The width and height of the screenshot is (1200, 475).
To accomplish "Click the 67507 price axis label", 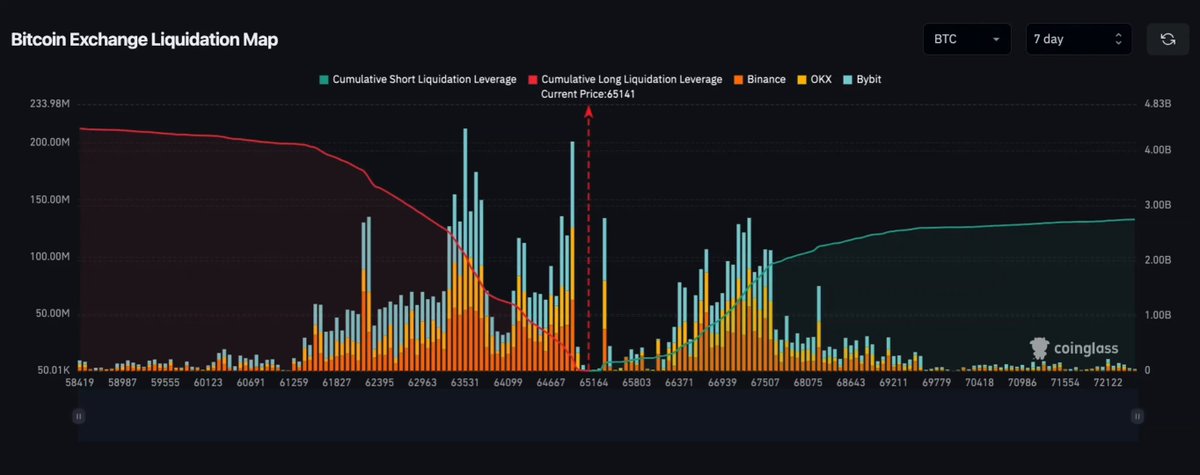I will [765, 383].
